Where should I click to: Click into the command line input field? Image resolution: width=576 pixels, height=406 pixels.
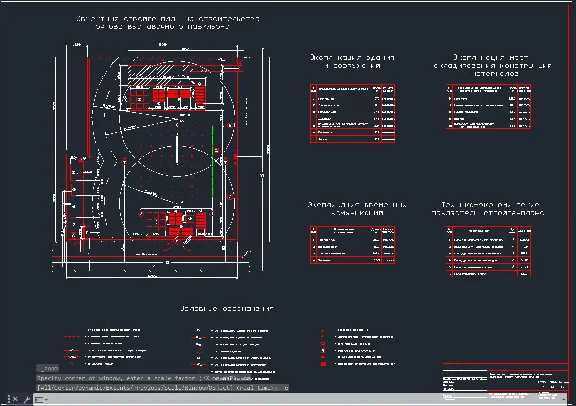click(x=305, y=400)
